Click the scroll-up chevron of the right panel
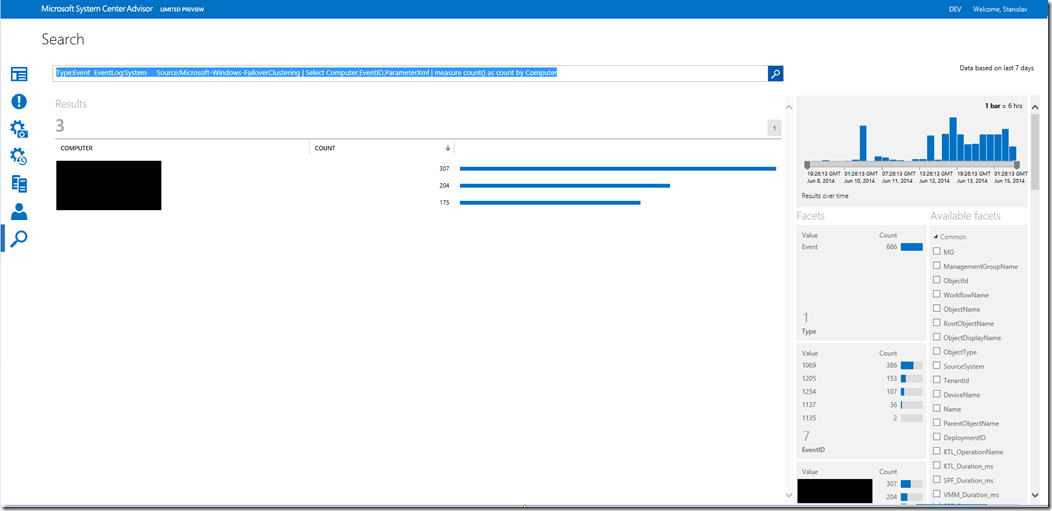Screen dimensions: 1052x511 tap(1035, 102)
